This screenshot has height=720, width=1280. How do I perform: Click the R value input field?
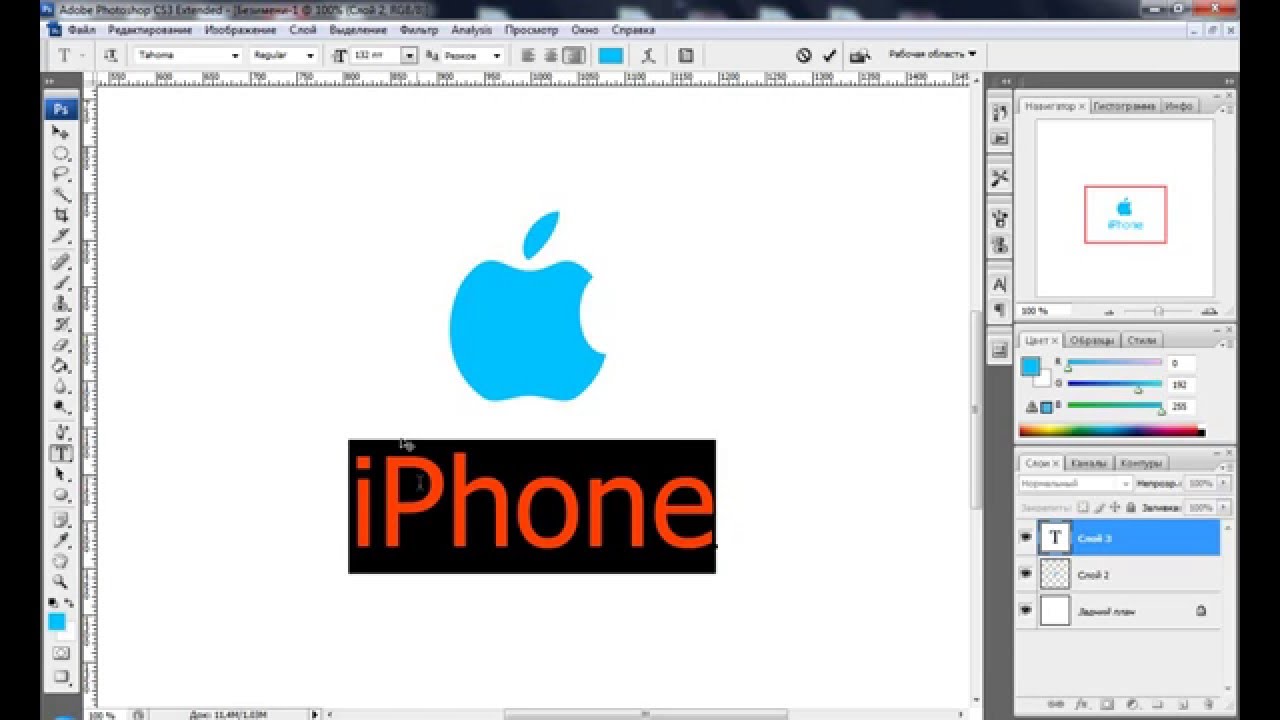coord(1181,363)
